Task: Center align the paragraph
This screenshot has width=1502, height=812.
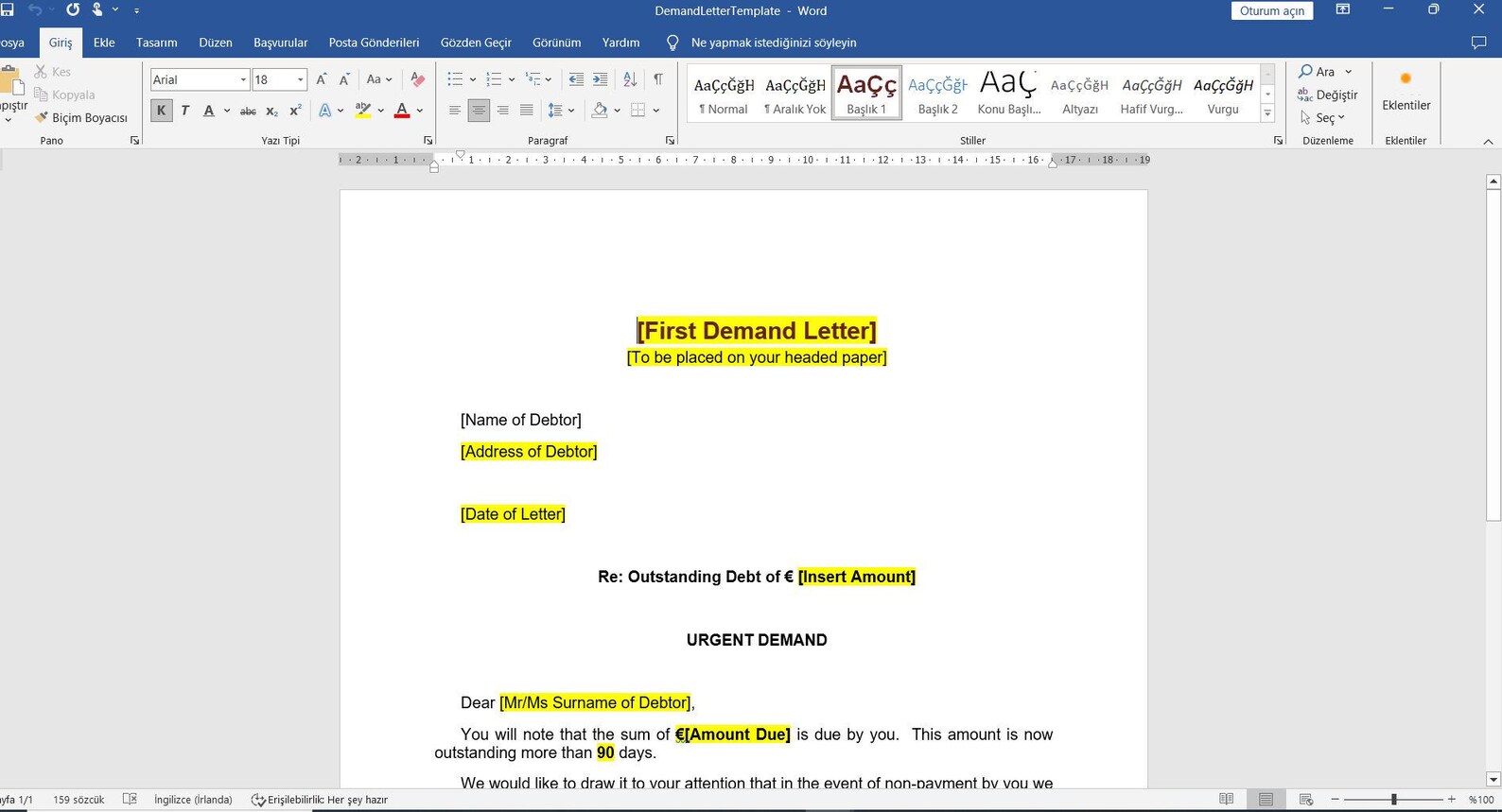Action: pyautogui.click(x=479, y=111)
